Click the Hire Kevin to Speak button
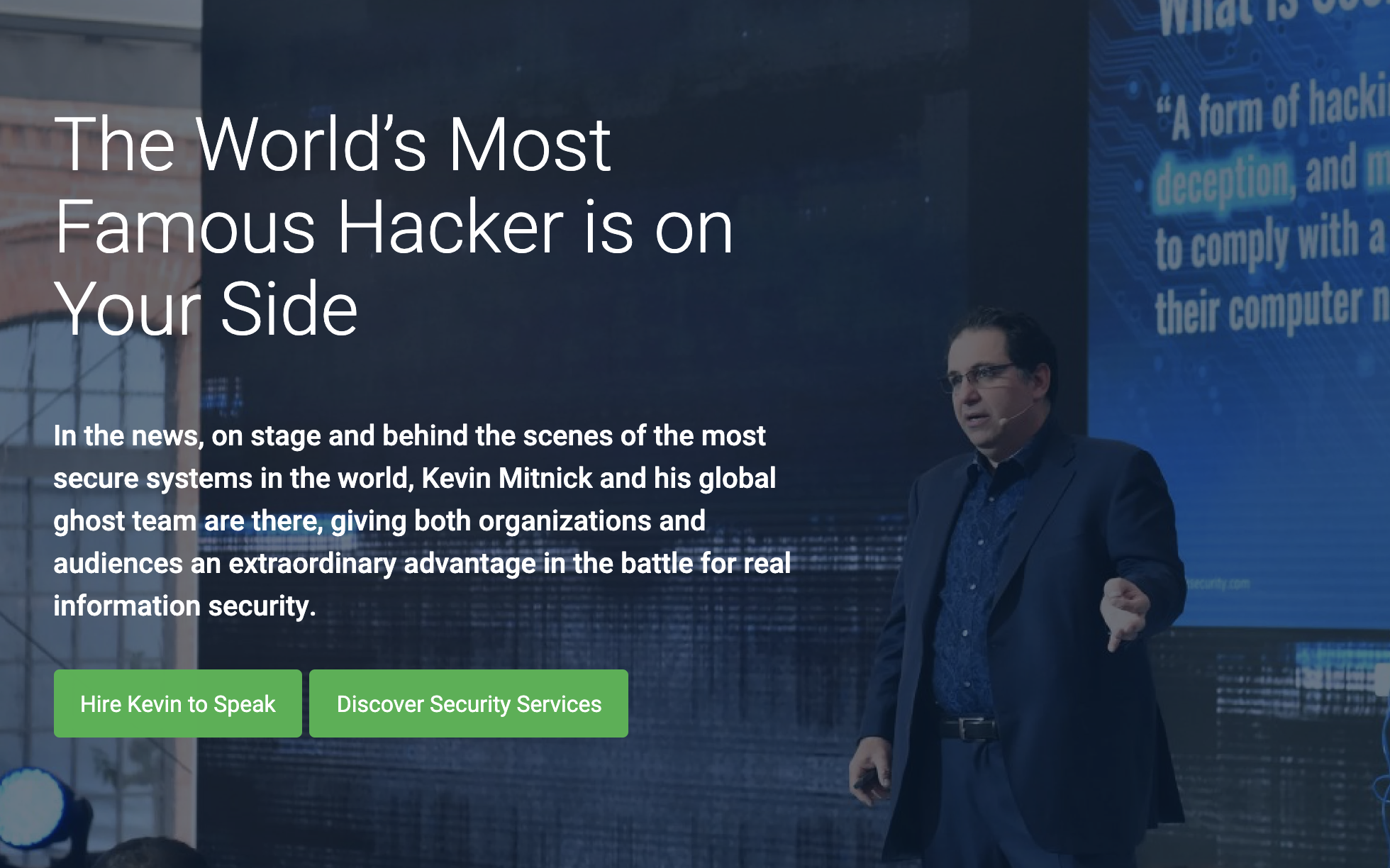 click(178, 703)
